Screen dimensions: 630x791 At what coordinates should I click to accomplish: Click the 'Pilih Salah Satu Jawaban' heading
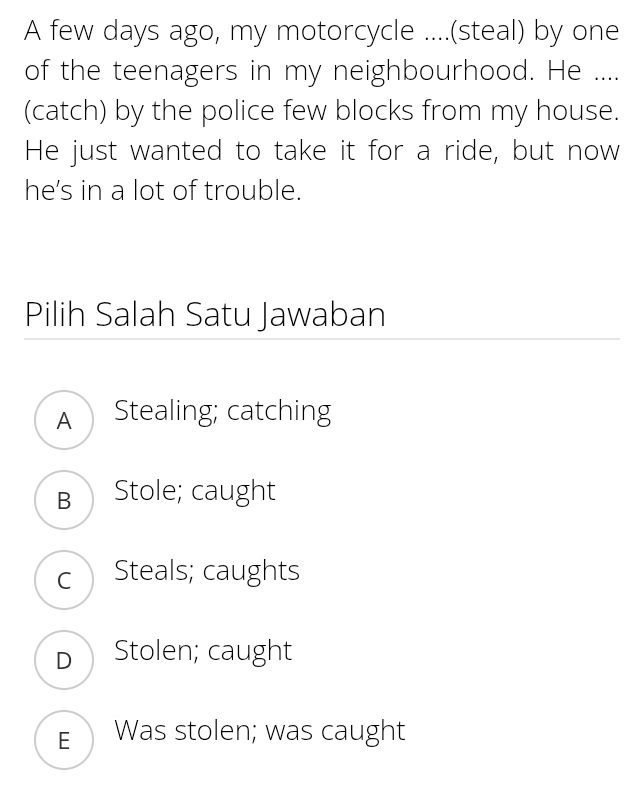tap(205, 314)
